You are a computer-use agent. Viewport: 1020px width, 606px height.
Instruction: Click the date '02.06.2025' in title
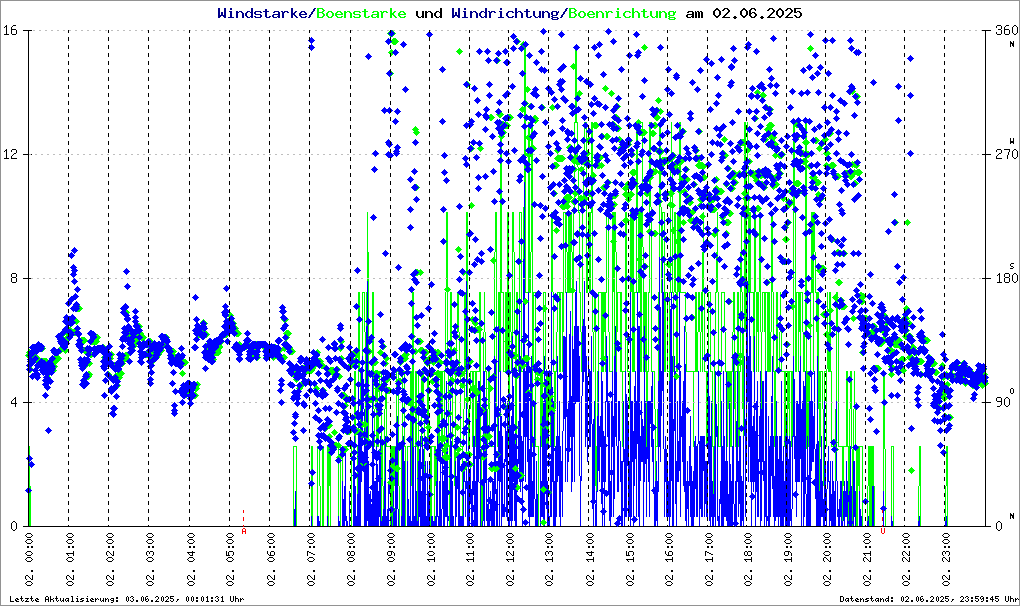click(757, 13)
